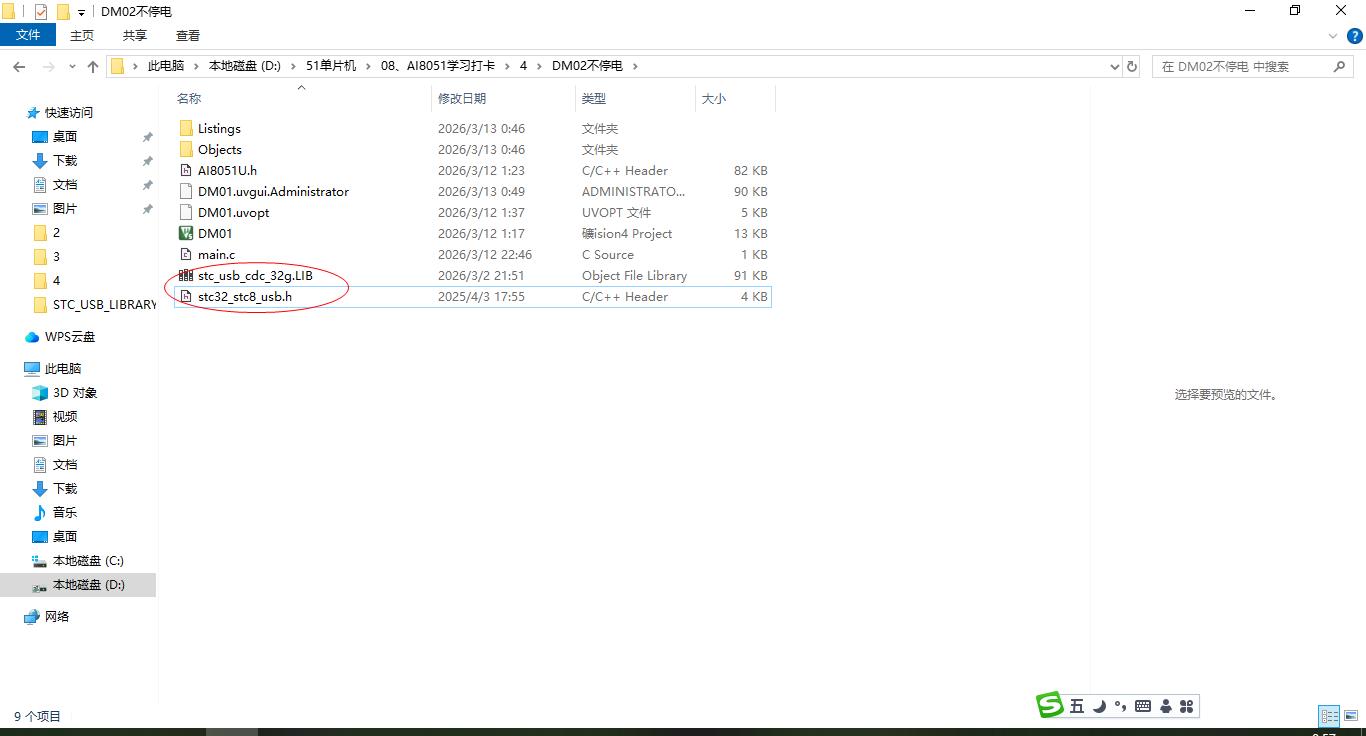Sort files by 类型 column
1366x736 pixels.
[x=594, y=98]
